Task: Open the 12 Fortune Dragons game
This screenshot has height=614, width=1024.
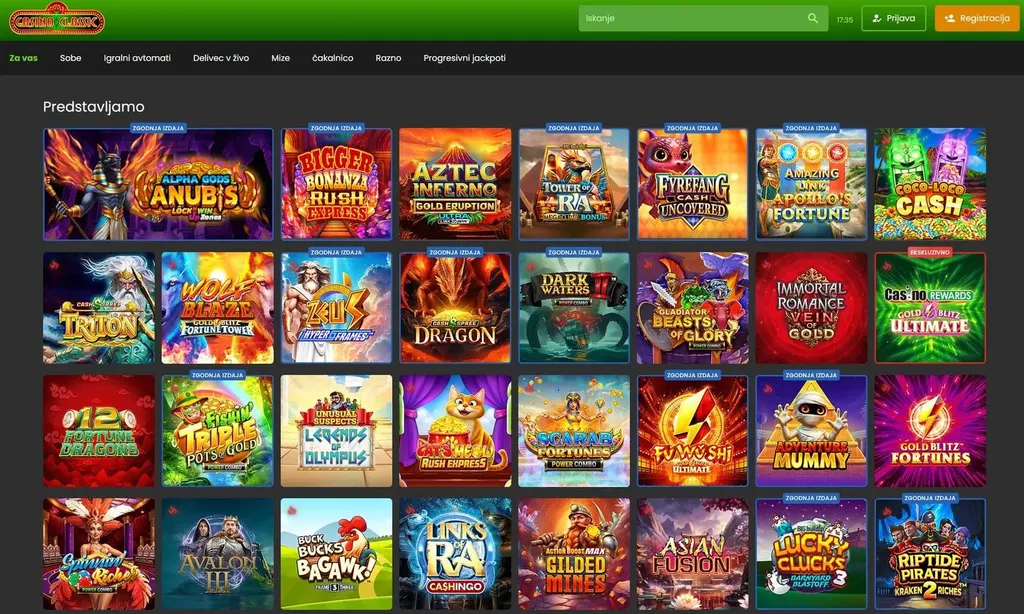Action: pyautogui.click(x=99, y=431)
